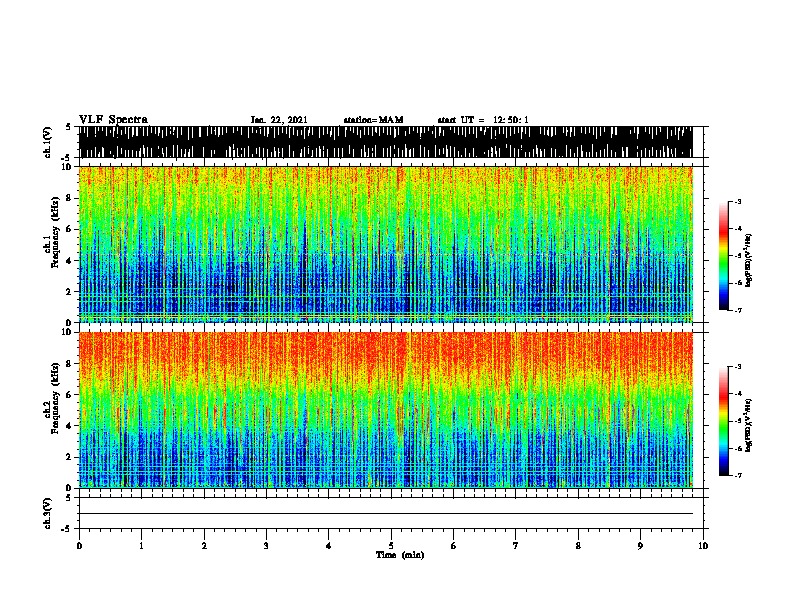Click time axis tick label '1'

pyautogui.click(x=141, y=546)
